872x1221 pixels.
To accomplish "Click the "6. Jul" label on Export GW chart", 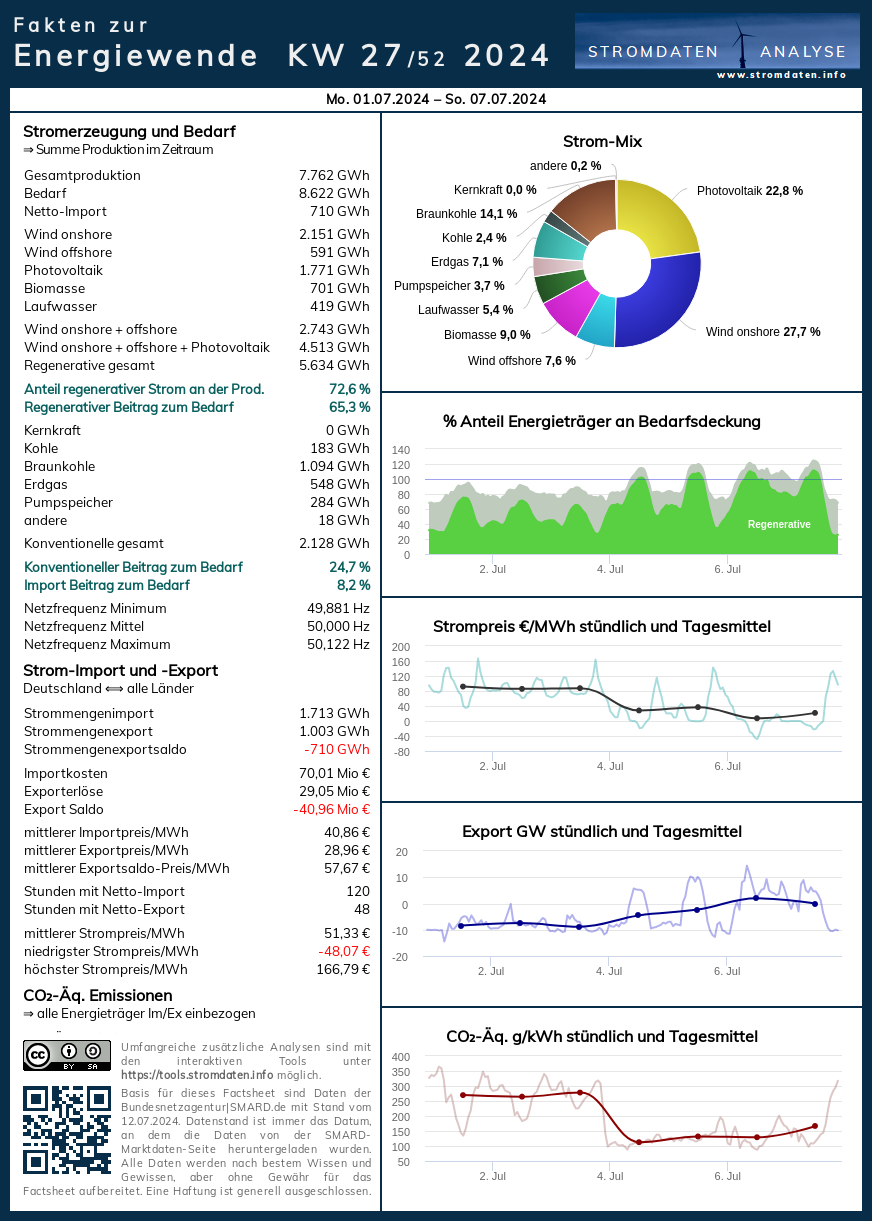I will (727, 971).
